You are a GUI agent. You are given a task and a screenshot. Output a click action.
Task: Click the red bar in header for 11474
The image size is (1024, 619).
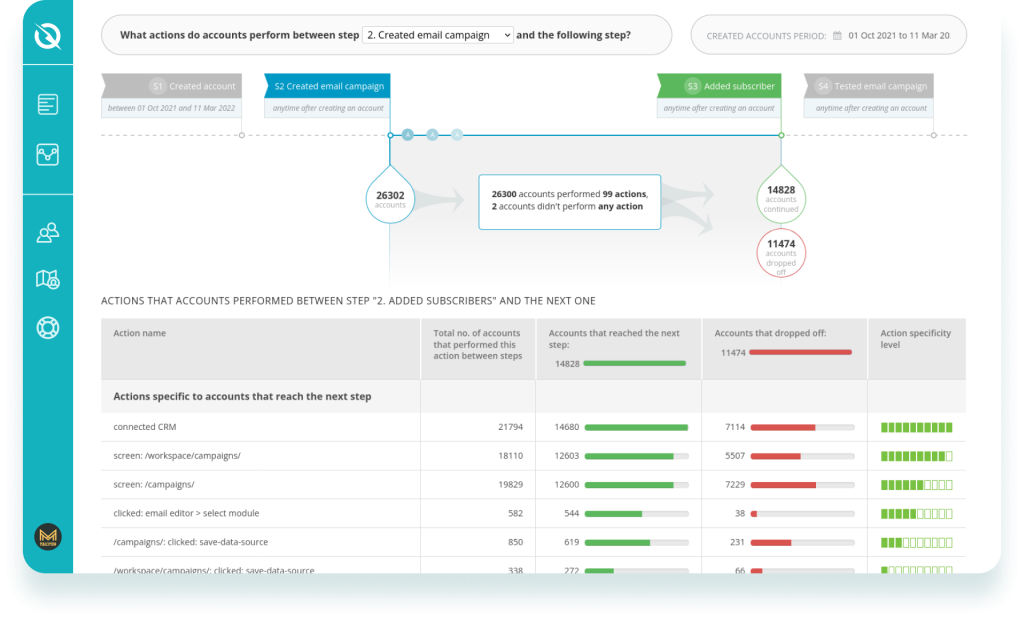click(801, 353)
